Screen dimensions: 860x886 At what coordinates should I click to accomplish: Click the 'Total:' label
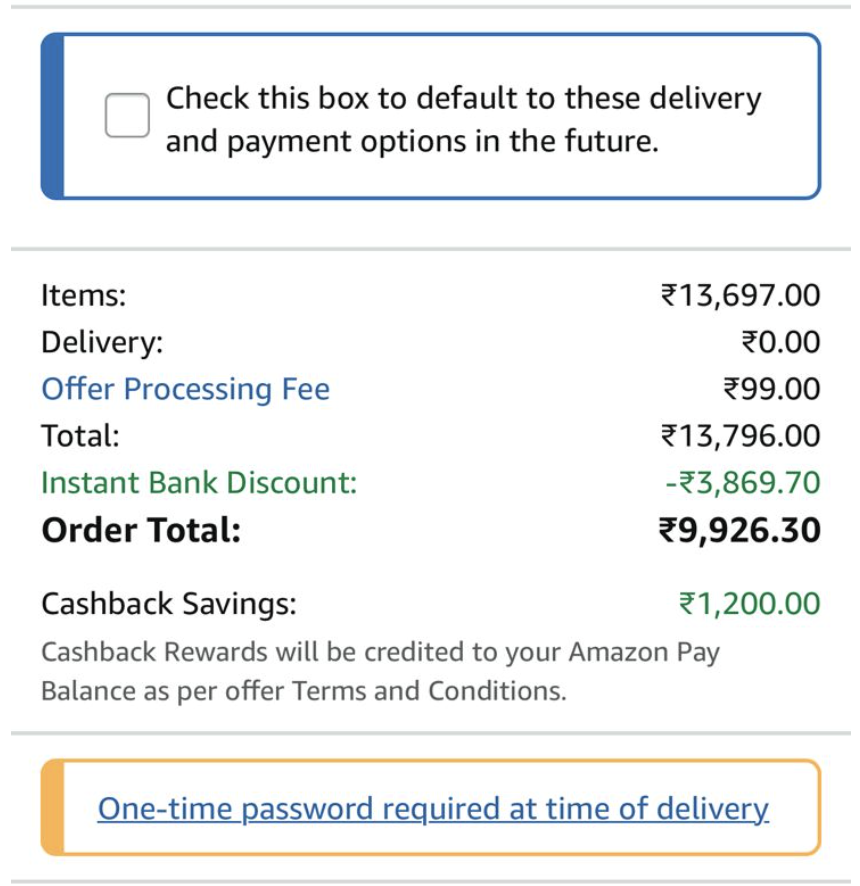coord(80,436)
